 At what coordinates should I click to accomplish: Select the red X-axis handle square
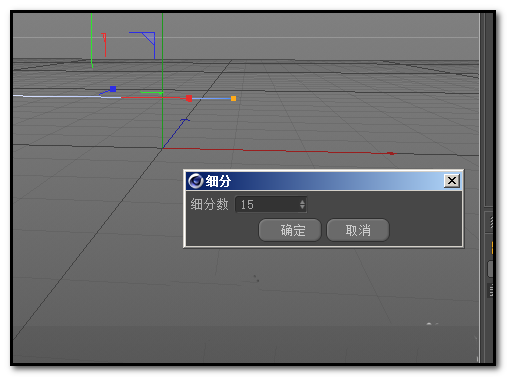[189, 98]
